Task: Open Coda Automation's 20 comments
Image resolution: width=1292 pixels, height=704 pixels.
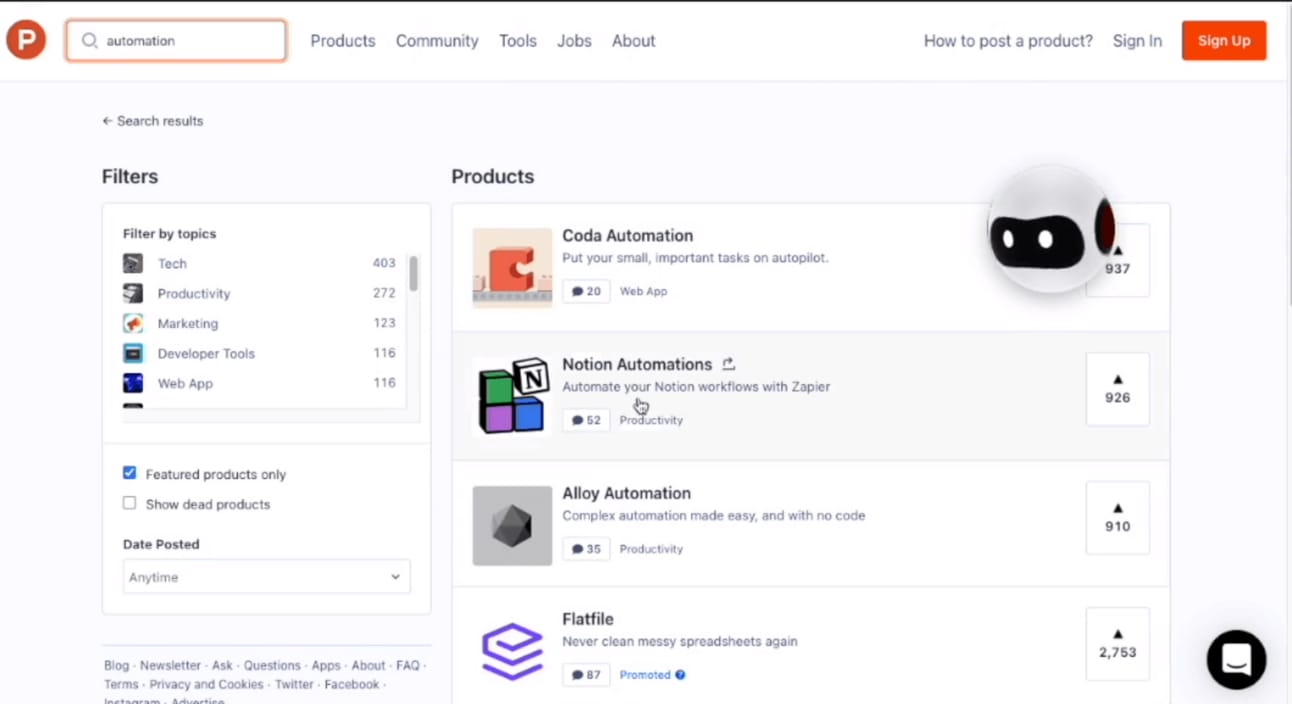Action: coord(586,291)
